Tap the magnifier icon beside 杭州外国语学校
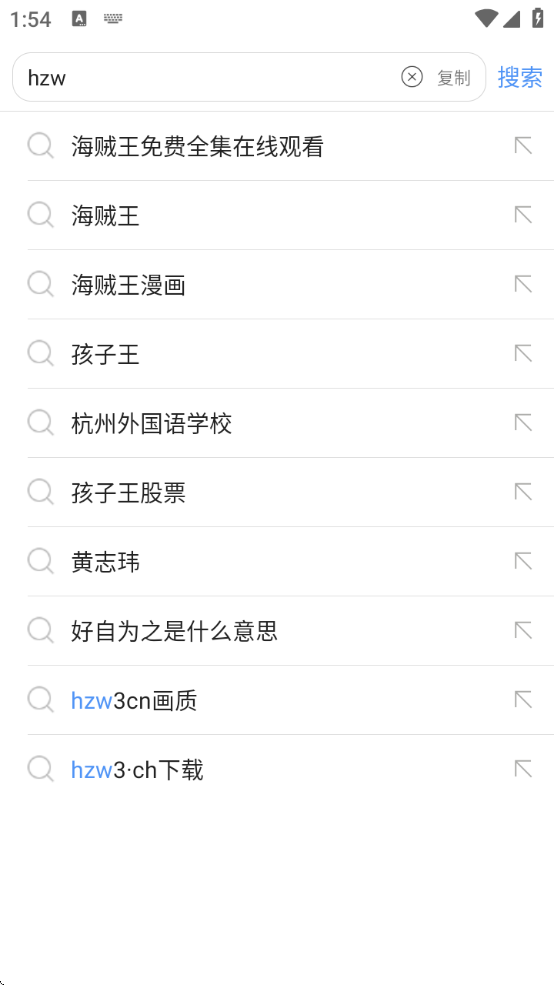 pos(41,423)
